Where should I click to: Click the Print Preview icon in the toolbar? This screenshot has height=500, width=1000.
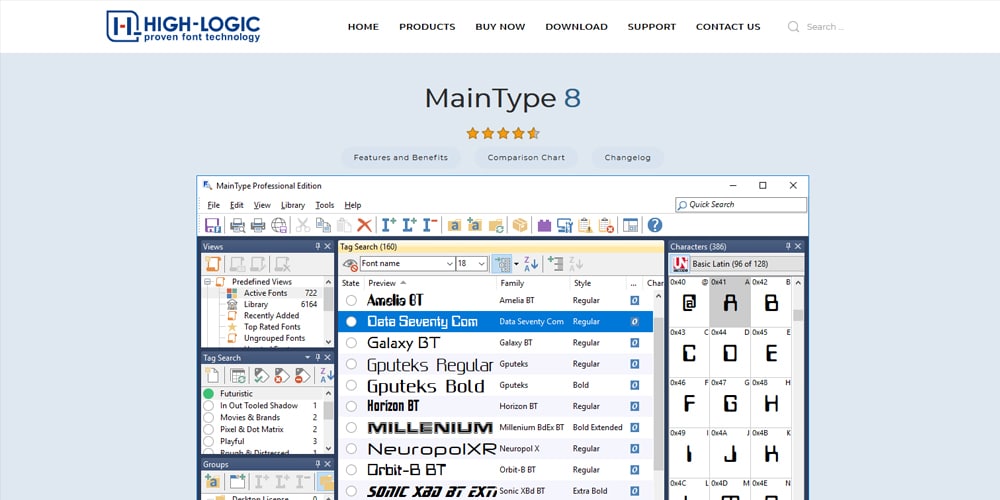[237, 225]
